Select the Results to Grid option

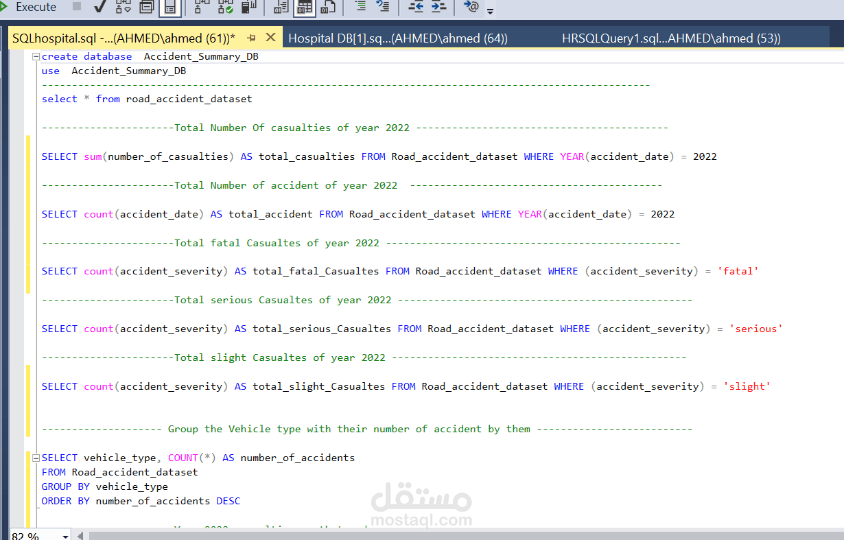[305, 8]
